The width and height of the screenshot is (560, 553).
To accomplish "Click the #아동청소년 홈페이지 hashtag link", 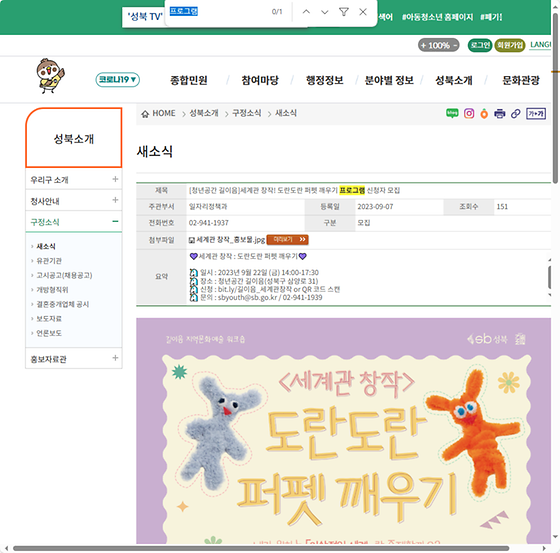I will point(437,17).
